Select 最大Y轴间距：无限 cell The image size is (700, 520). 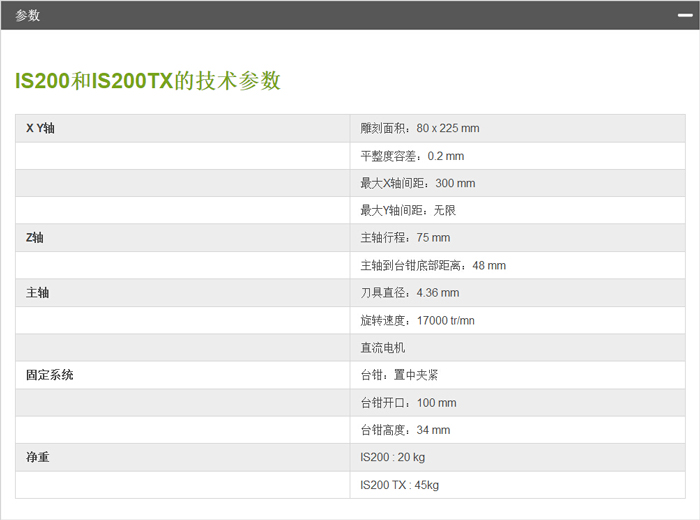(517, 211)
